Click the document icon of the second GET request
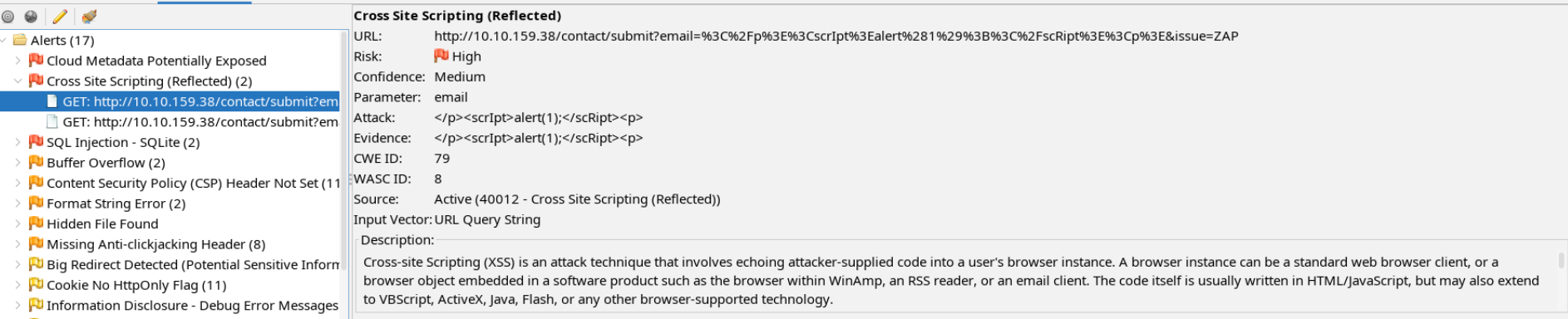The width and height of the screenshot is (1568, 319). 52,121
